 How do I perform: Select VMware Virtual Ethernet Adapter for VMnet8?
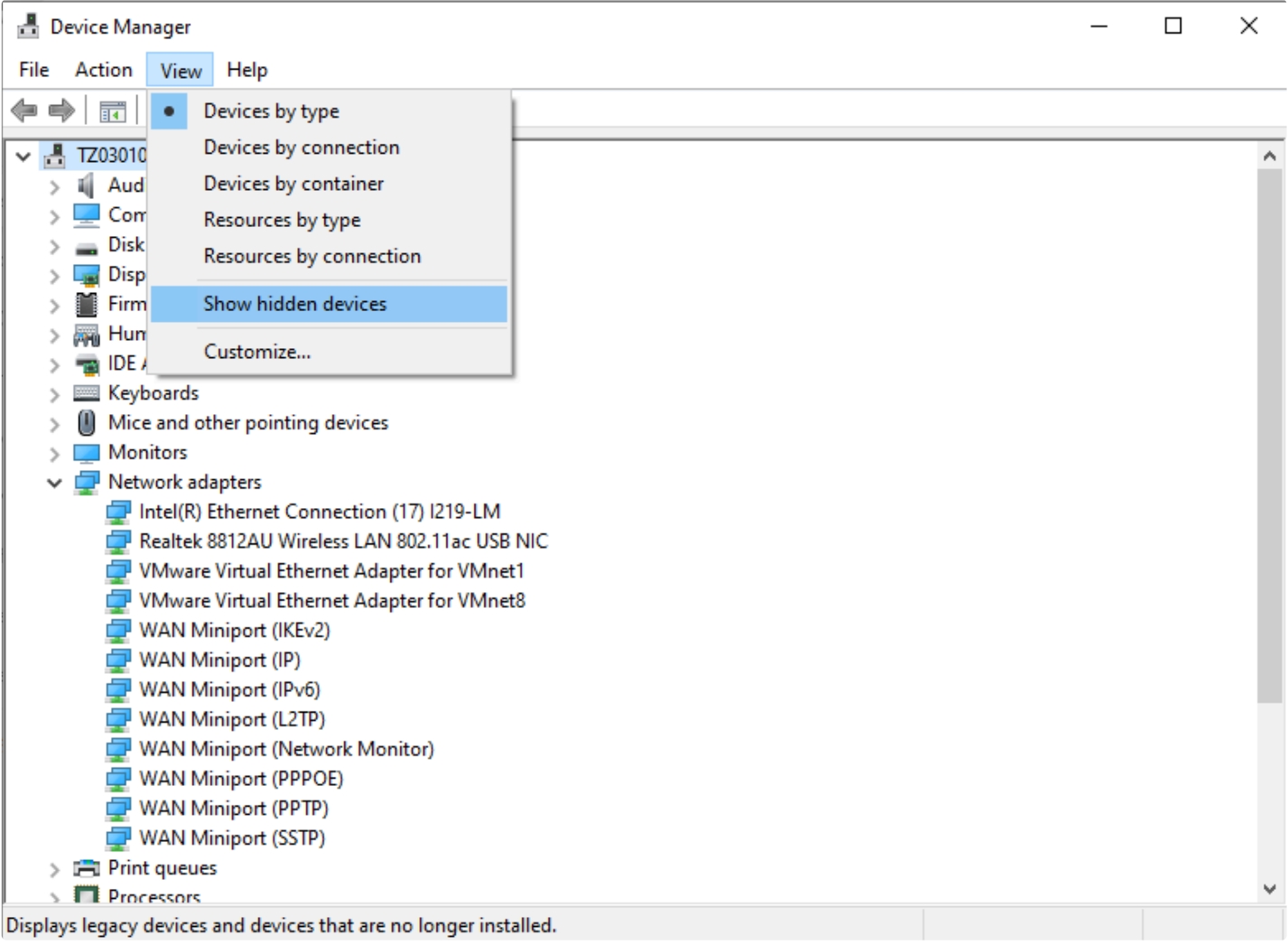tap(332, 601)
